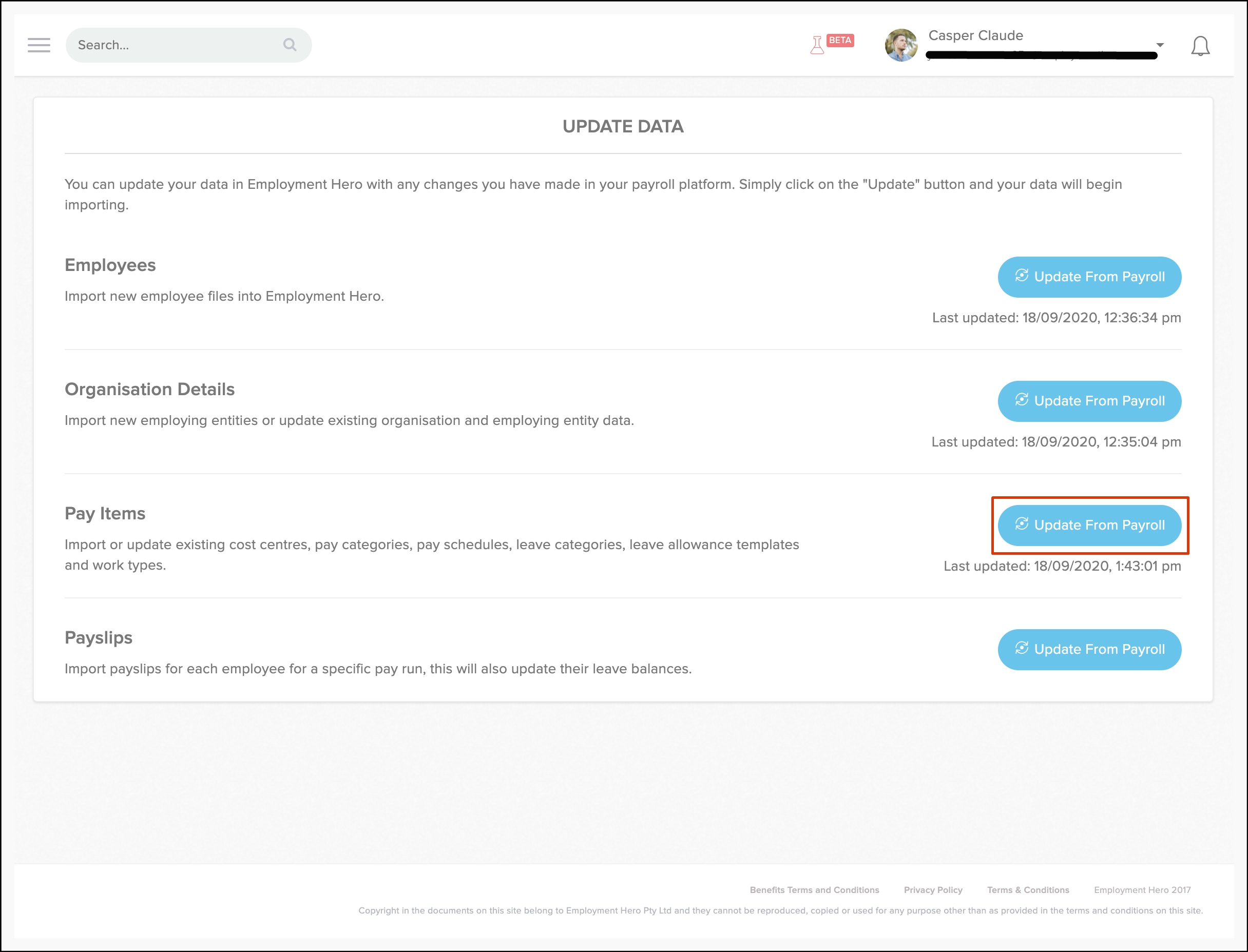The image size is (1248, 952).
Task: Click the search magnifier icon
Action: [x=290, y=45]
